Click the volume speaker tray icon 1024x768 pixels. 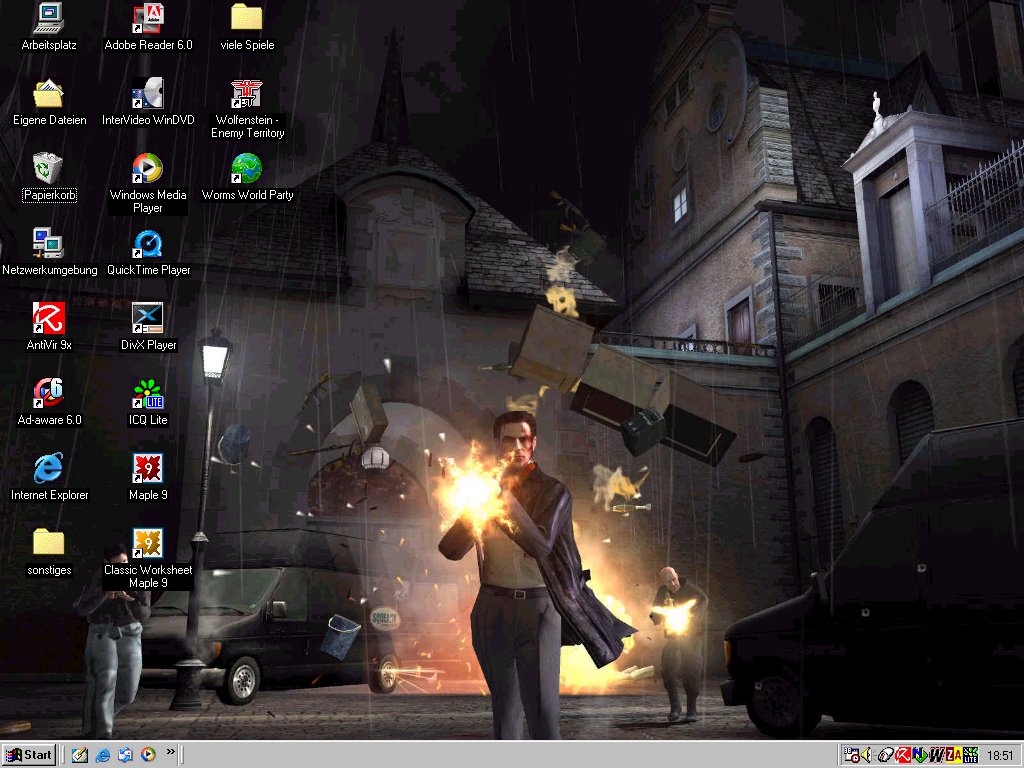pyautogui.click(x=866, y=755)
